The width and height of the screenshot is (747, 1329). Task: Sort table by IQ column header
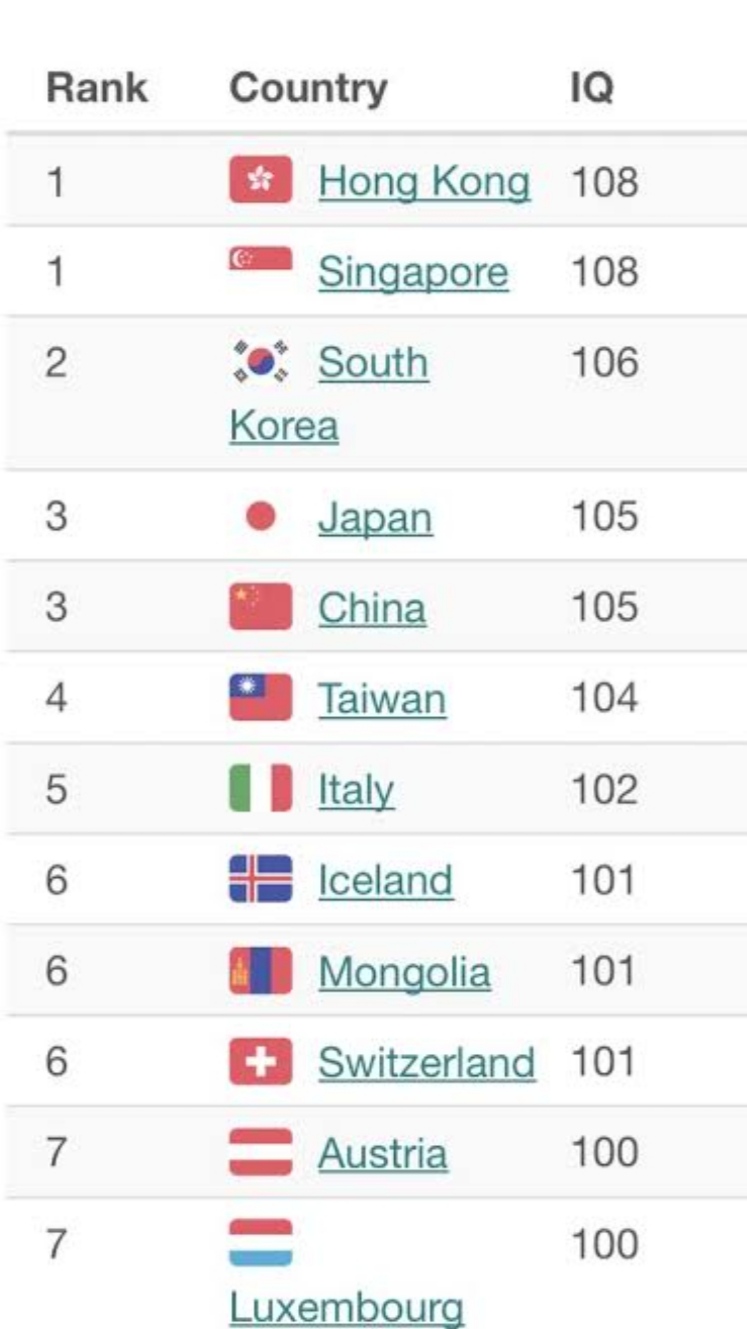tap(591, 89)
